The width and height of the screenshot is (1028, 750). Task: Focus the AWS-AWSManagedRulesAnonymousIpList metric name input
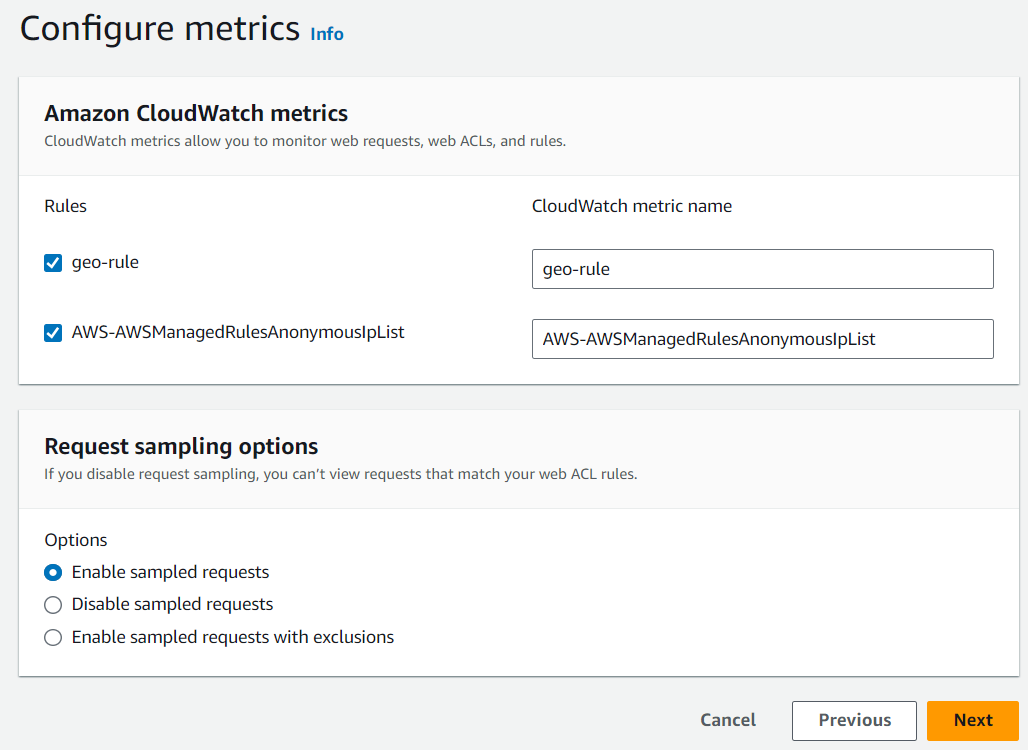pyautogui.click(x=762, y=339)
